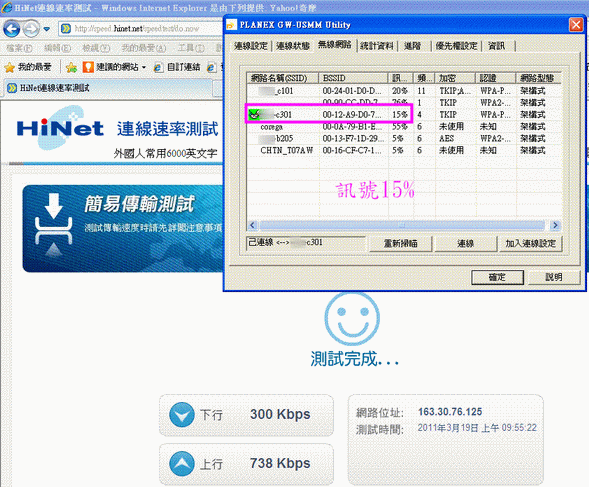This screenshot has height=487, width=589.
Task: Click the 自訂連結 favorites bar link
Action: [177, 67]
